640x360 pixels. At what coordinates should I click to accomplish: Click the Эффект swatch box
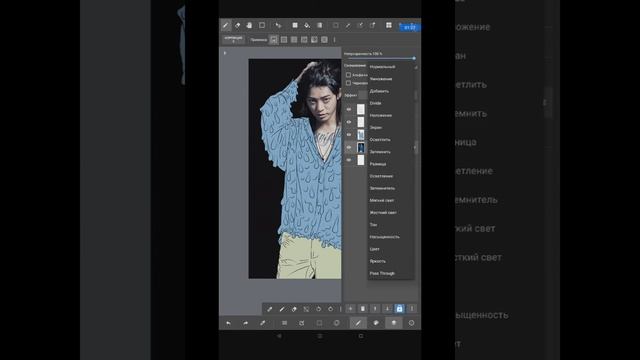362,95
